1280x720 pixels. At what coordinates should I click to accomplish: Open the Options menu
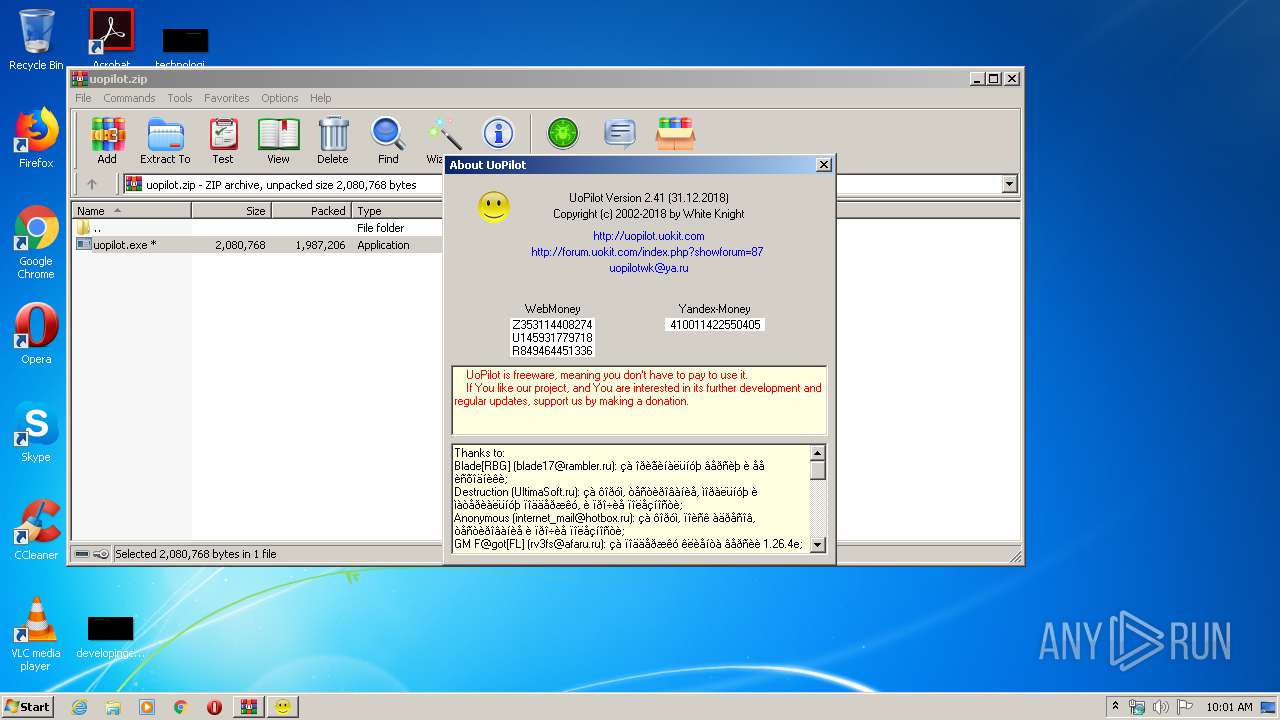280,98
